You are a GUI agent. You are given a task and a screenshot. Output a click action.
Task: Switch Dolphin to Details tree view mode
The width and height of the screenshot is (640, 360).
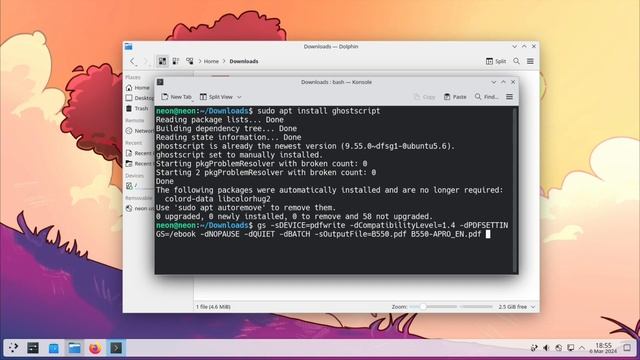coord(190,61)
